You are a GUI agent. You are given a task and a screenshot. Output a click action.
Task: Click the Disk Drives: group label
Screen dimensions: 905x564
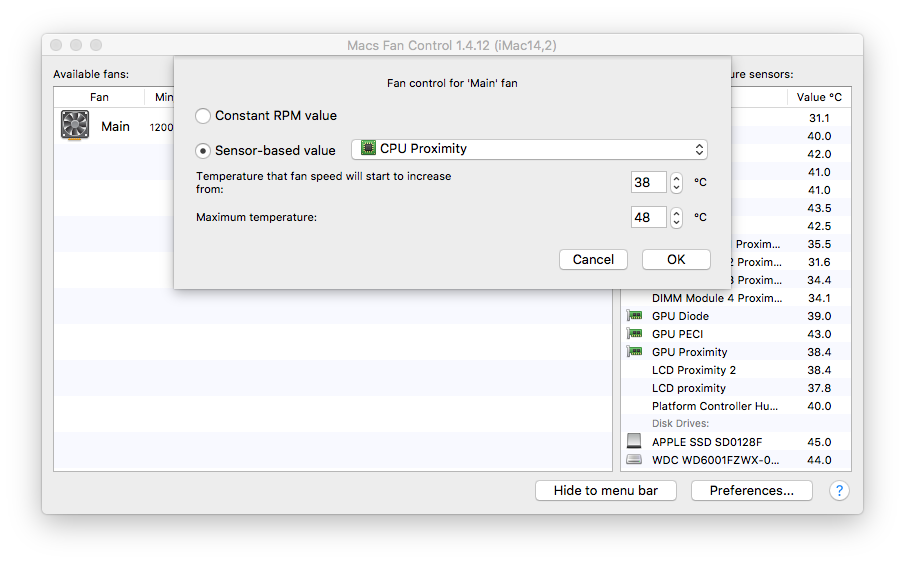click(x=680, y=423)
